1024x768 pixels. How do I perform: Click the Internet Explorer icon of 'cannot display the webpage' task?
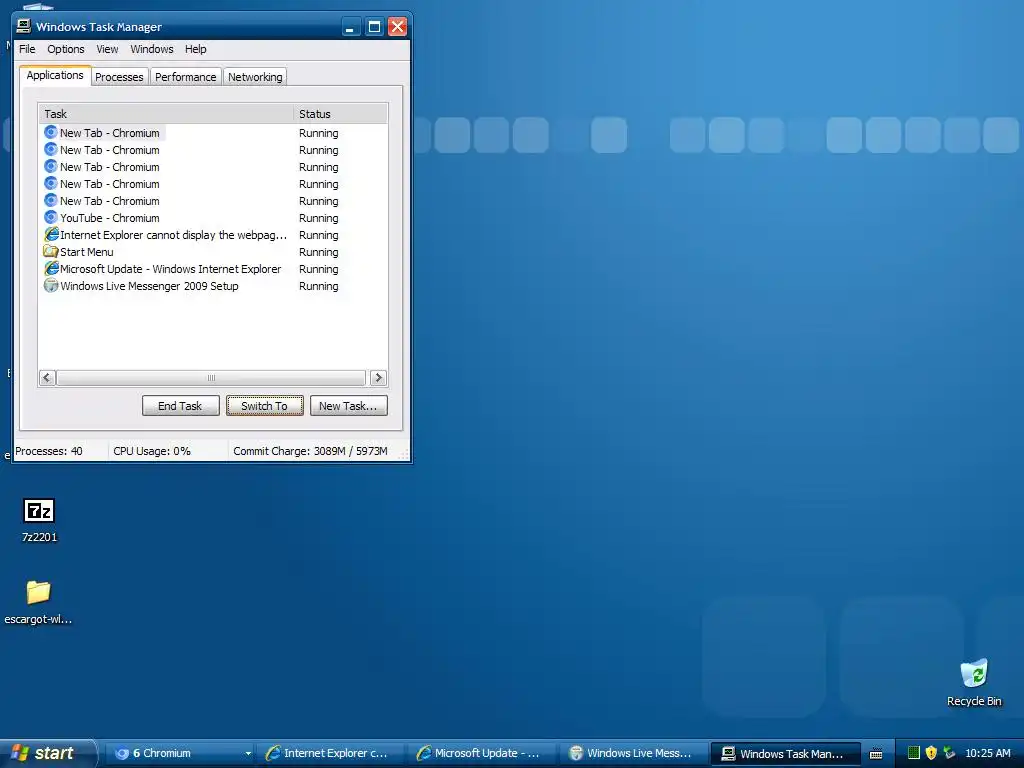tap(51, 234)
